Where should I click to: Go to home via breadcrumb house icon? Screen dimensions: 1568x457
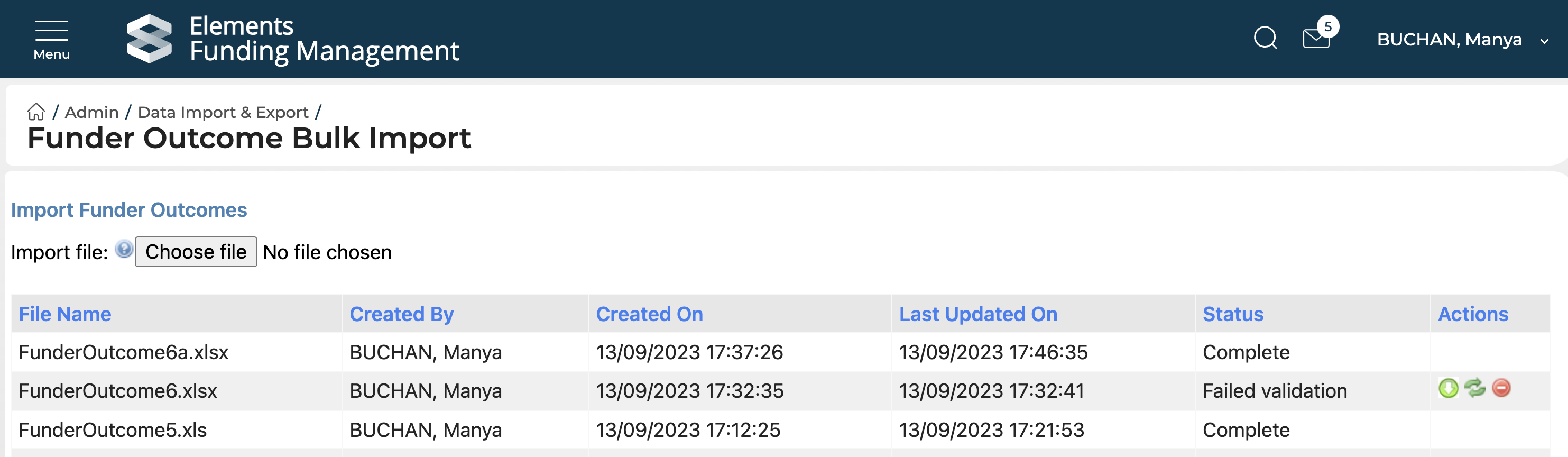[36, 112]
